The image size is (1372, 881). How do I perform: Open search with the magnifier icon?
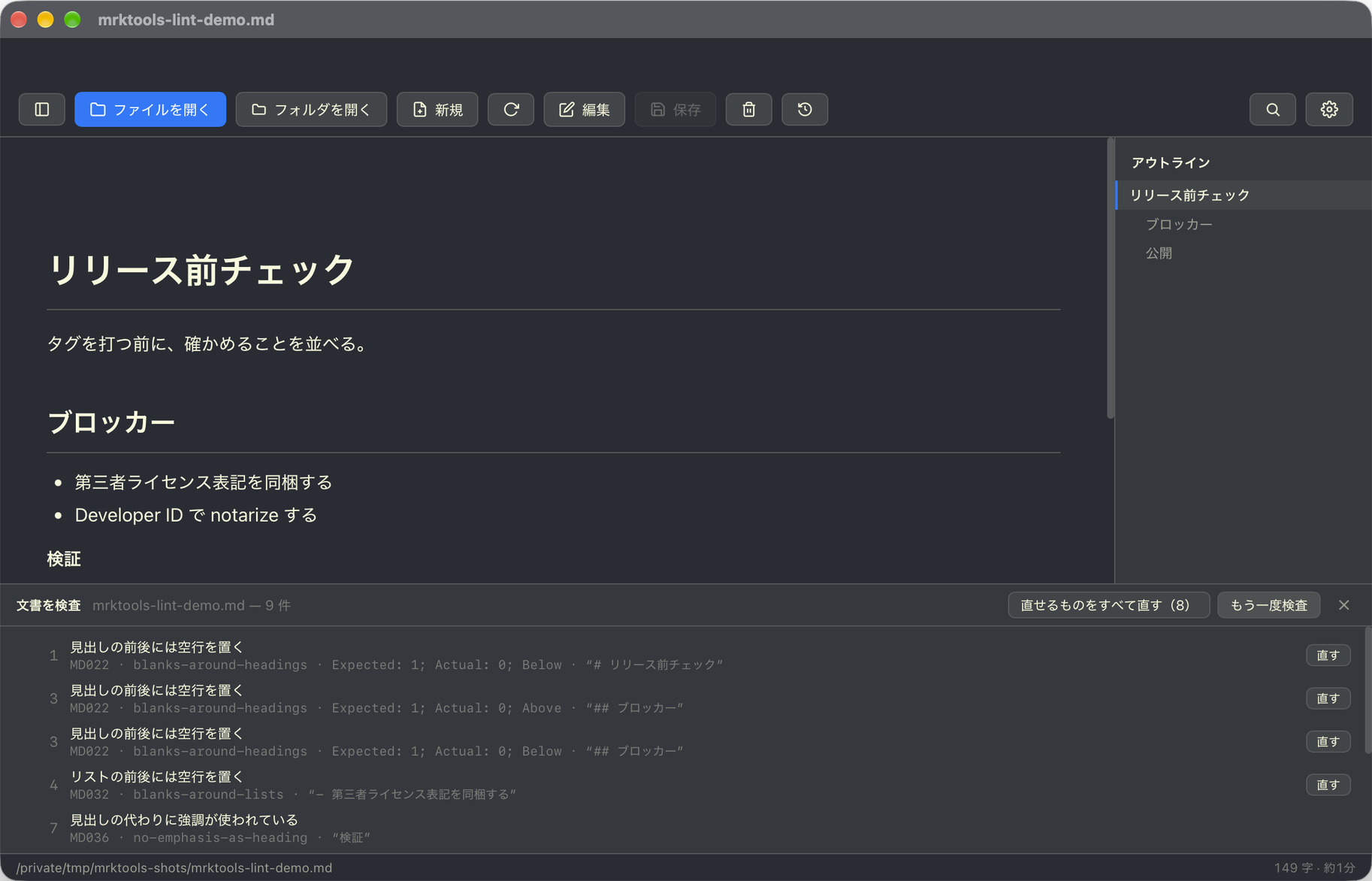pos(1273,110)
